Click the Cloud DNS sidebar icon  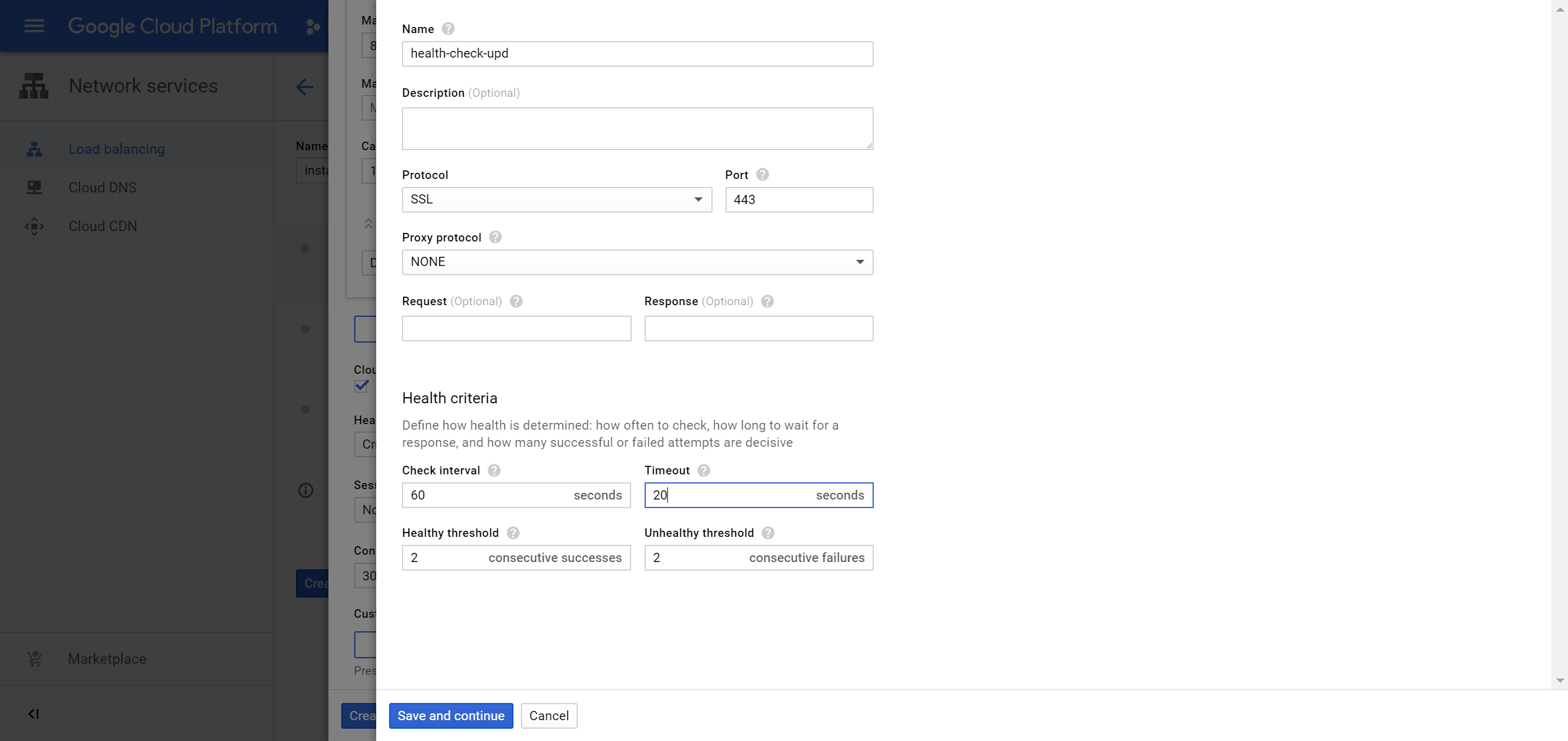click(x=34, y=188)
